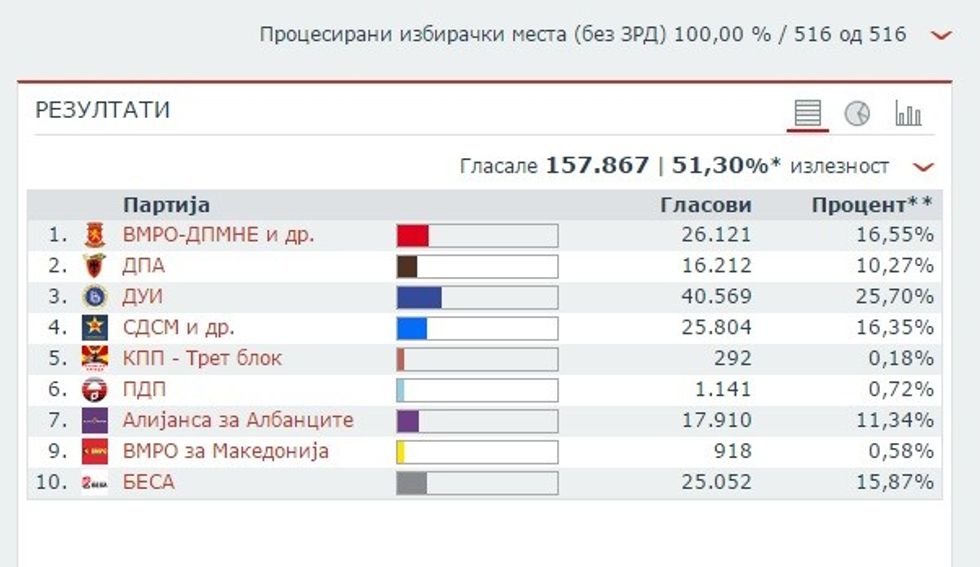
Task: Select the КПП - Трет блок link
Action: (x=202, y=359)
